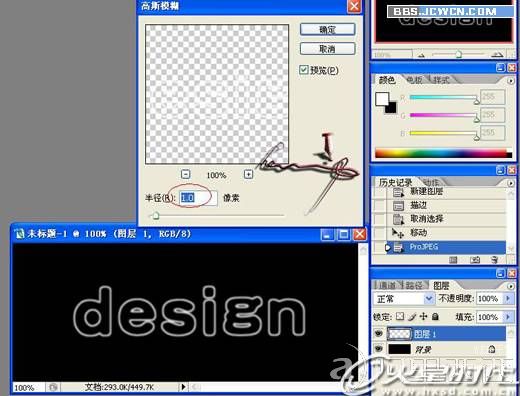520x396 pixels.
Task: Toggle lock image pixels brush icon
Action: pos(412,316)
